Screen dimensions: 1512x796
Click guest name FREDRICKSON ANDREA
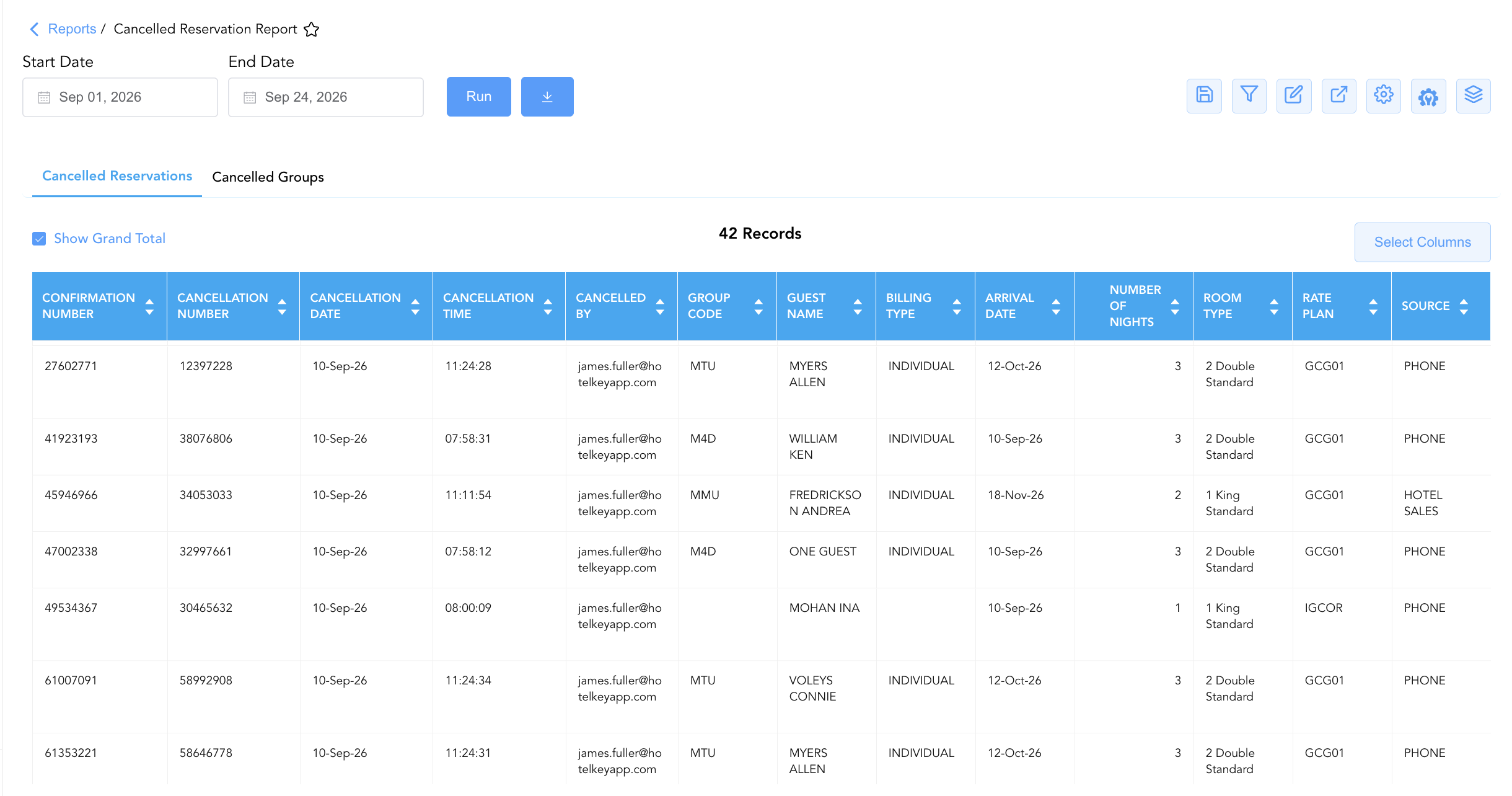coord(825,503)
